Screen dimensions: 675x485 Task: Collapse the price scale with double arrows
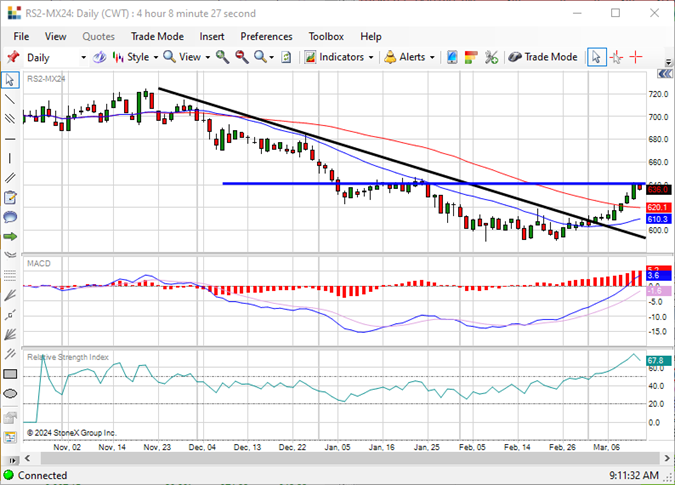point(665,74)
